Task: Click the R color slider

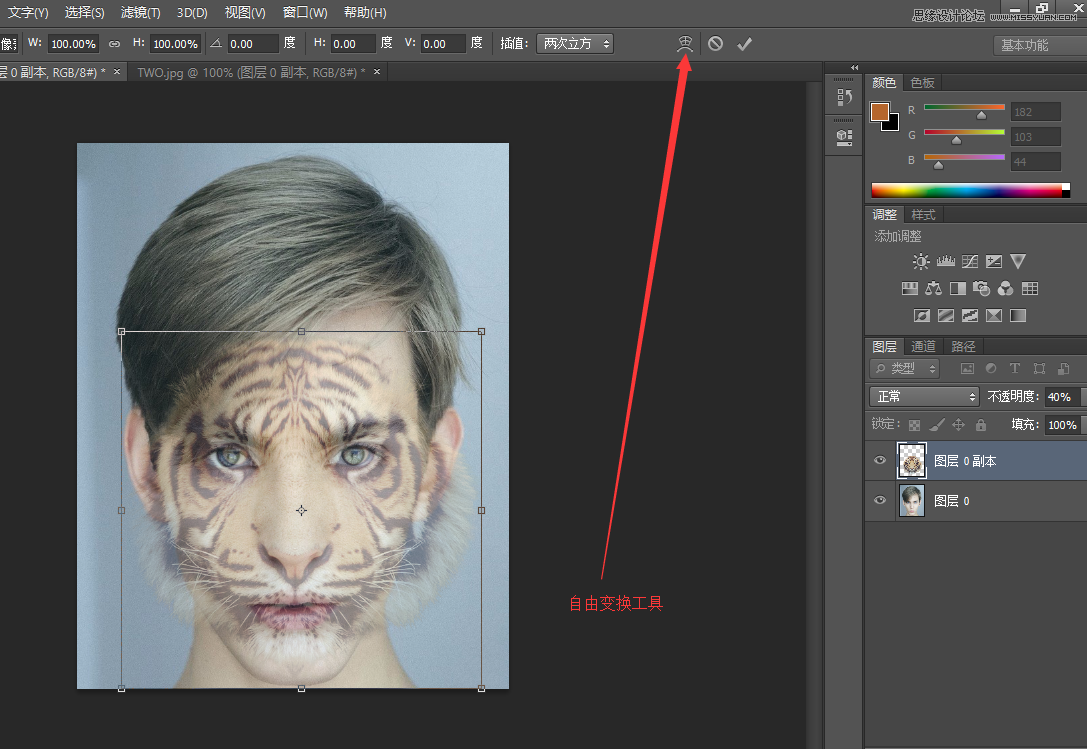Action: (x=964, y=107)
